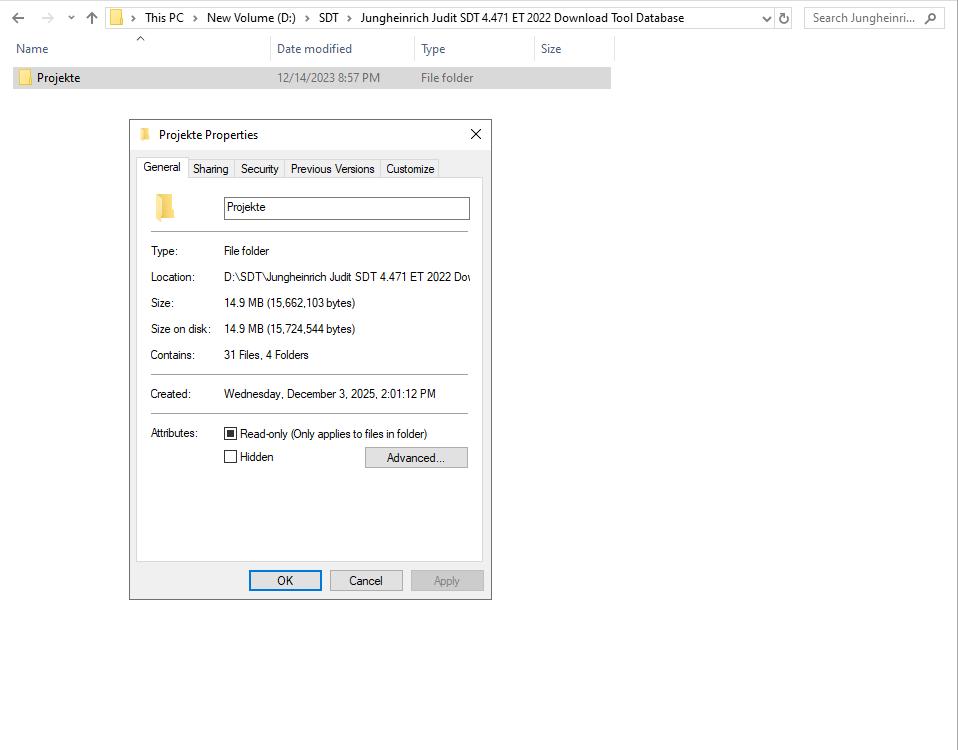This screenshot has height=750, width=958.
Task: Click the Size on disk value
Action: [x=290, y=329]
